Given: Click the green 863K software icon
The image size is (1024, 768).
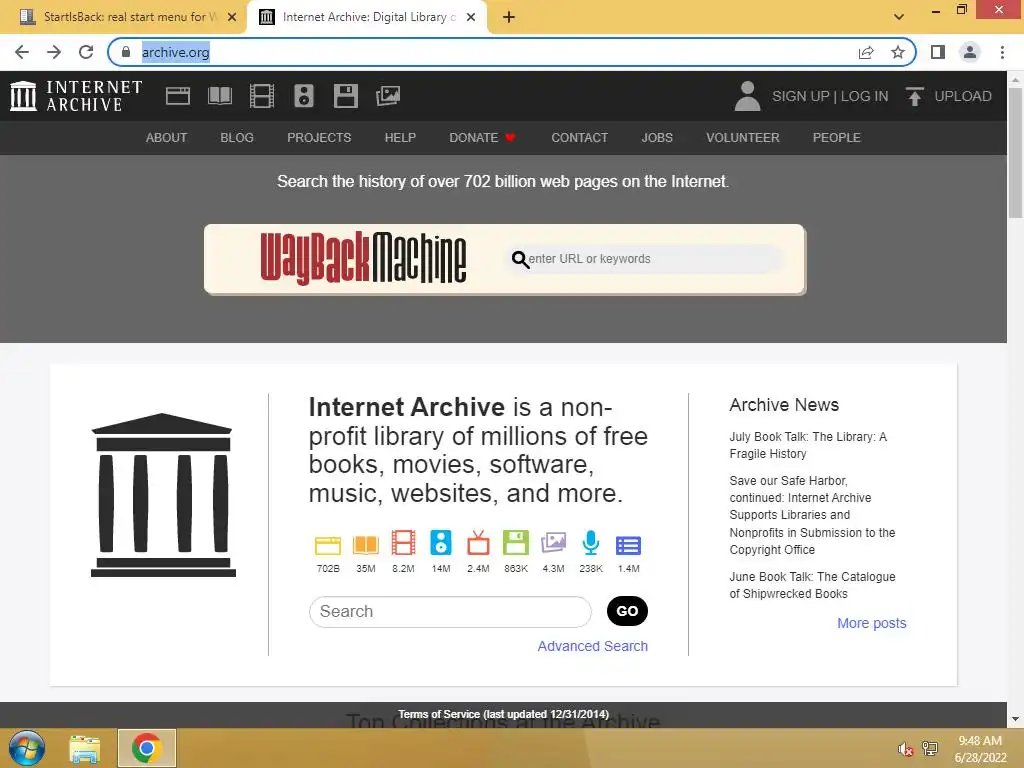Looking at the screenshot, I should [516, 543].
